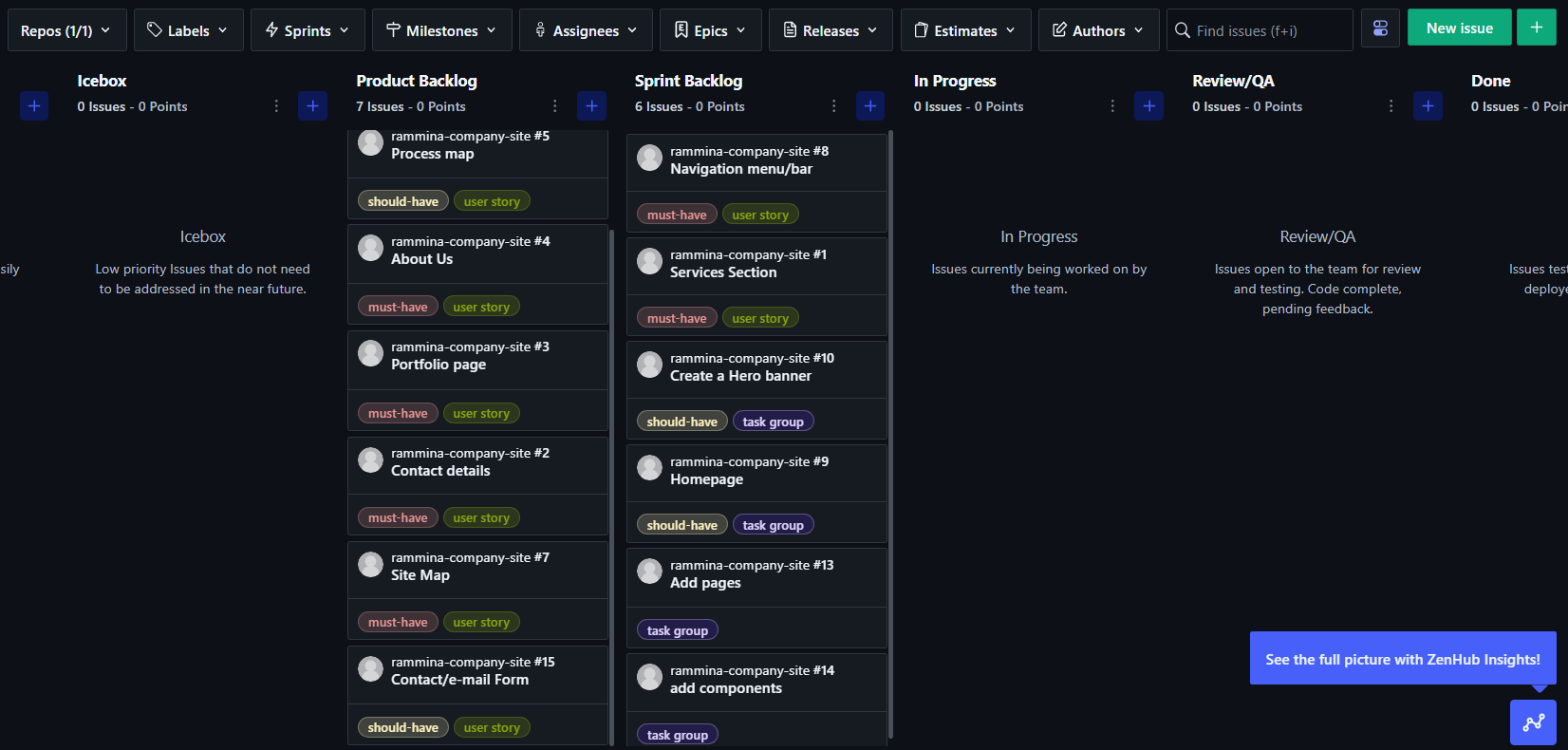
Task: Click Sprint Backlog column scrollbar
Action: click(x=890, y=435)
